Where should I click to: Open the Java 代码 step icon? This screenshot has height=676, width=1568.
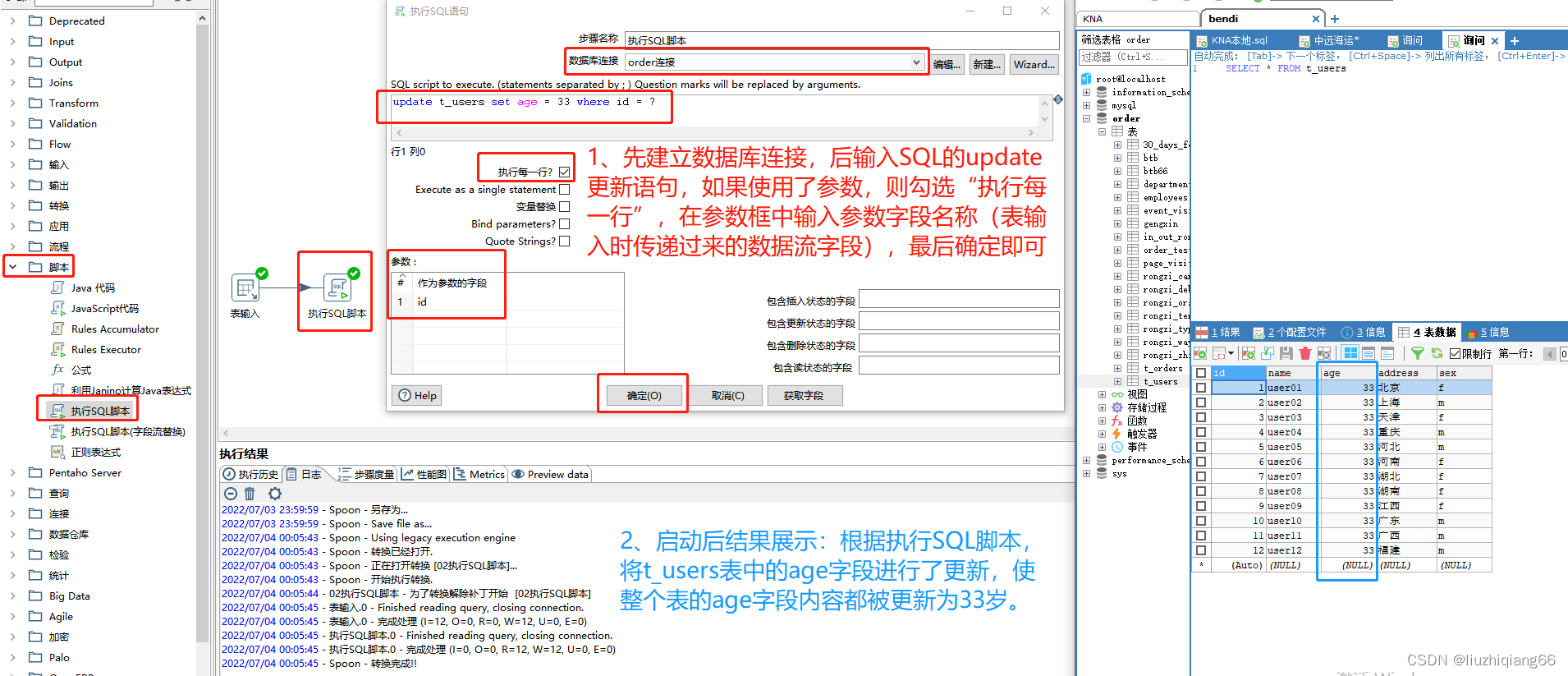pos(57,287)
